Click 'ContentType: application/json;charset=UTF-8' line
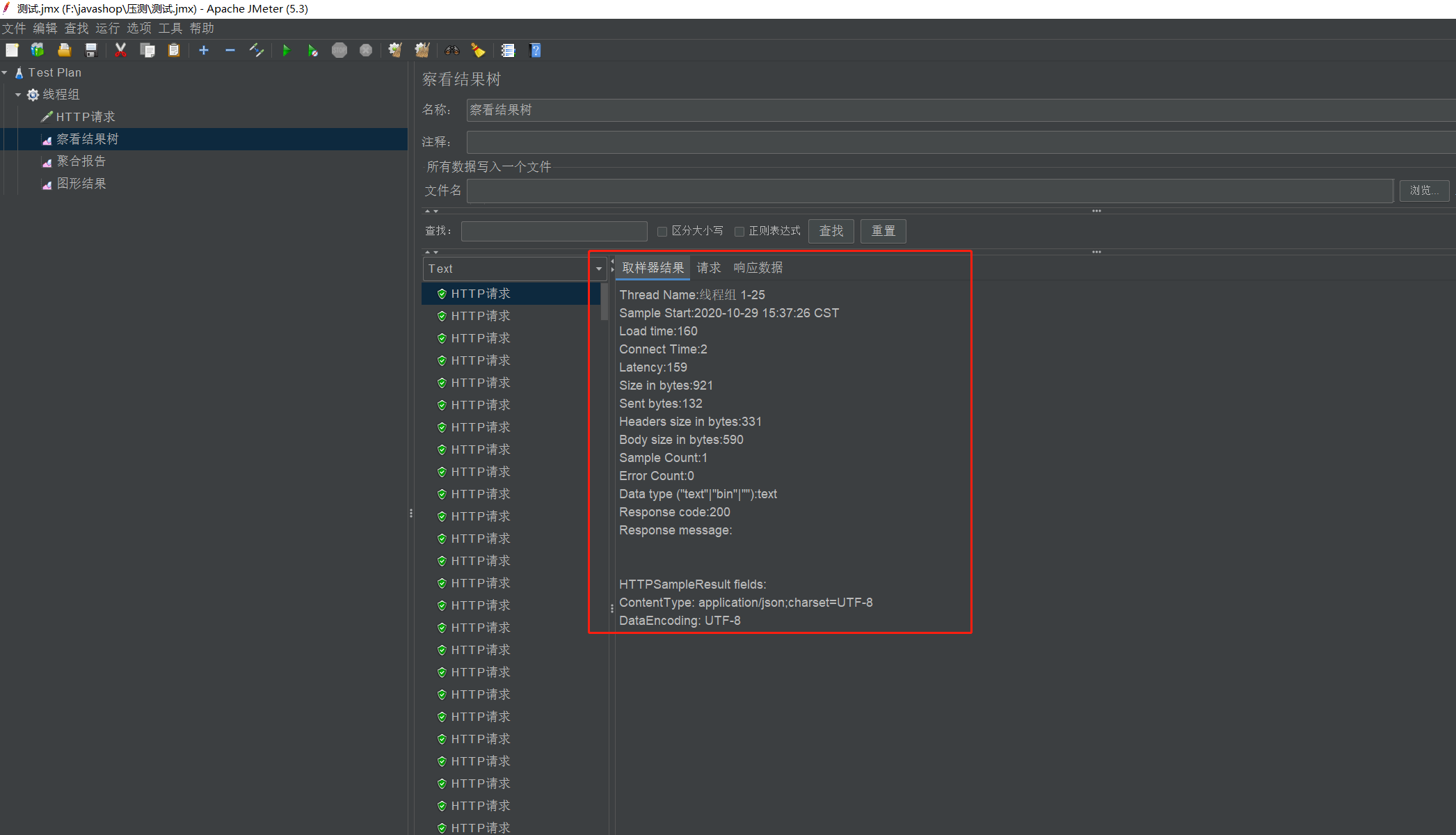Screen dimensions: 1456x835 point(746,603)
